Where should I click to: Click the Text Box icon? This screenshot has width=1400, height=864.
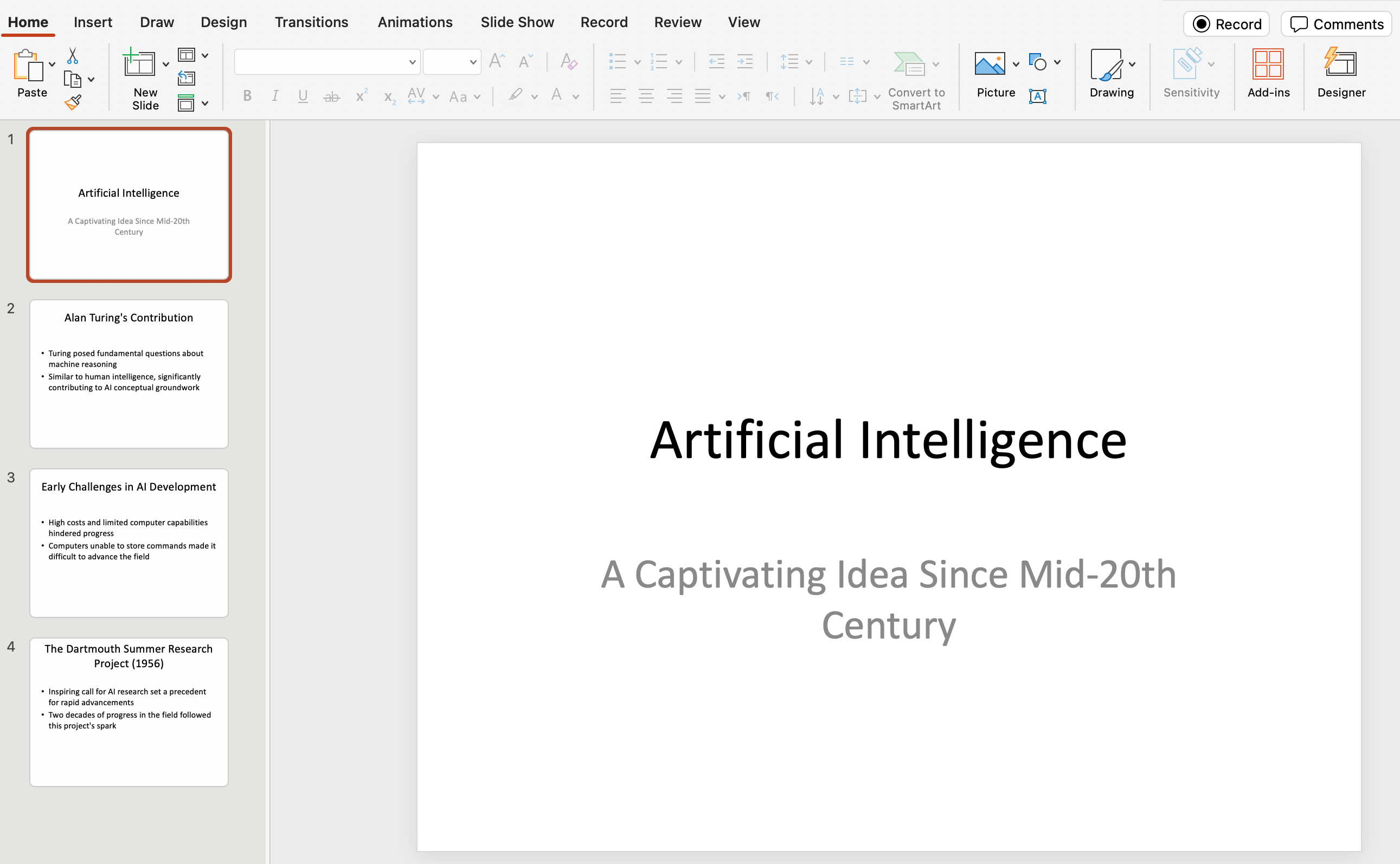pyautogui.click(x=1038, y=96)
